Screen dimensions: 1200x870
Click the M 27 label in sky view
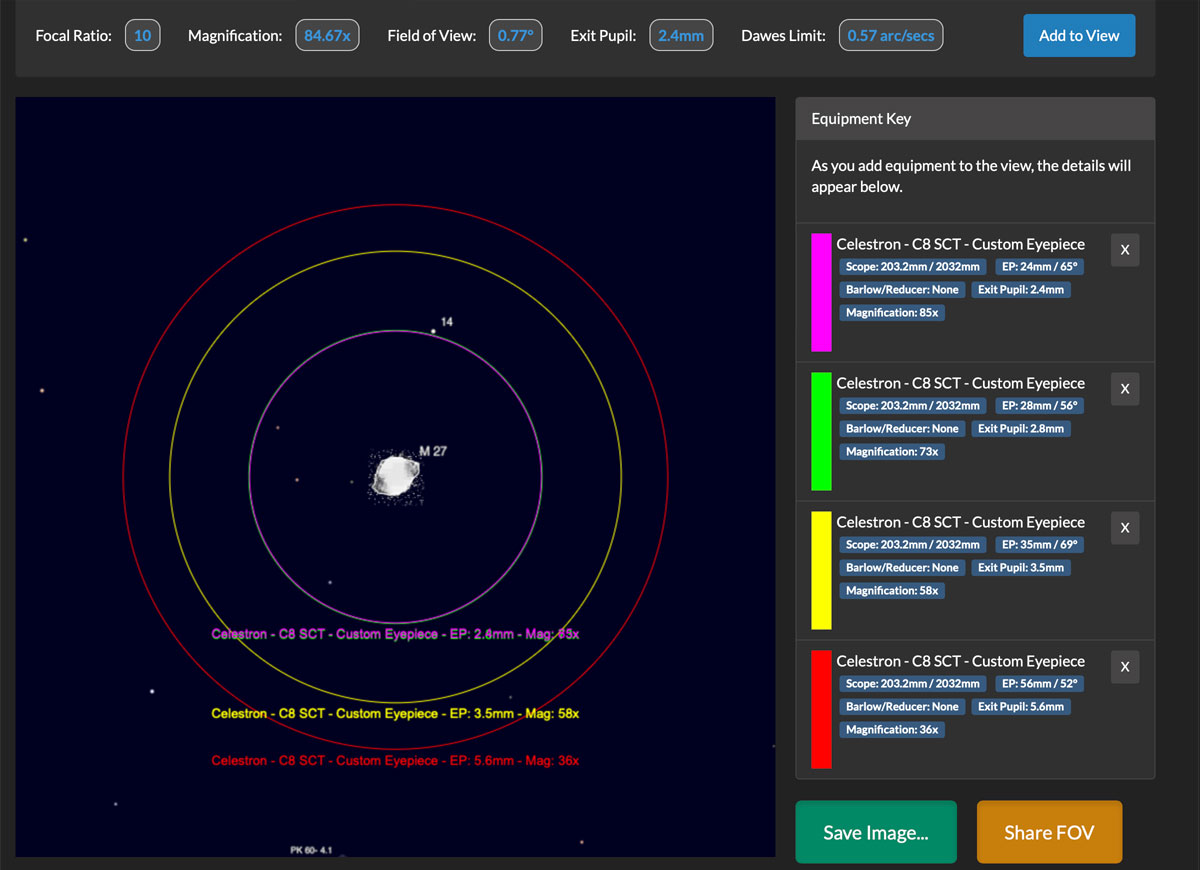[433, 451]
